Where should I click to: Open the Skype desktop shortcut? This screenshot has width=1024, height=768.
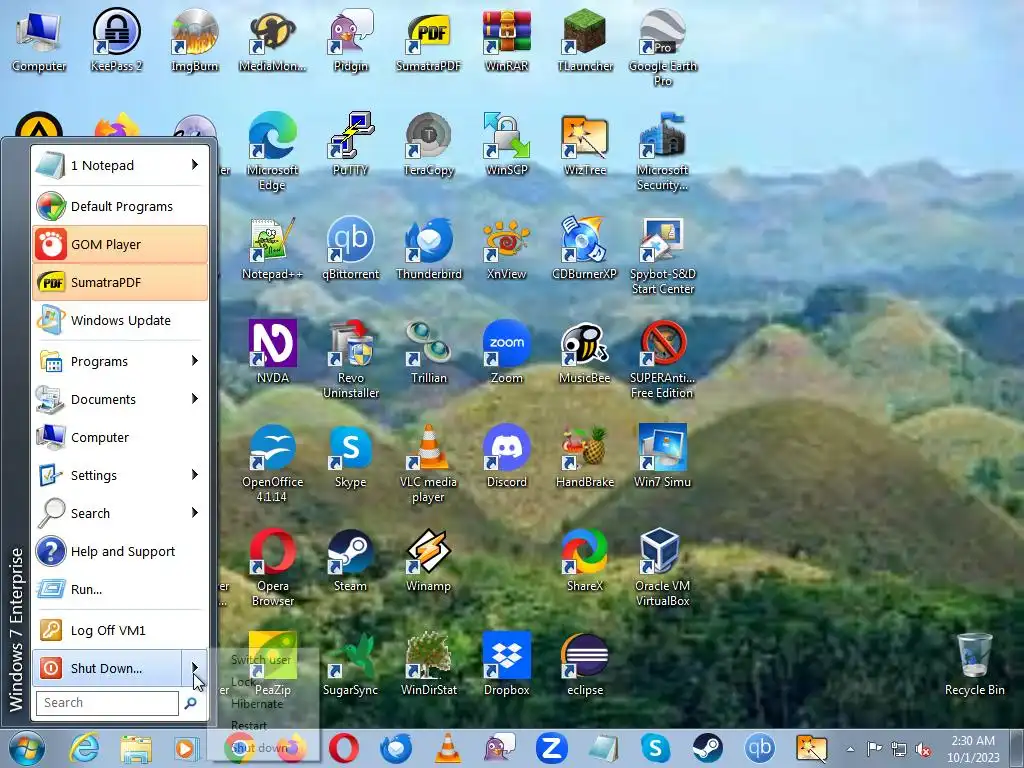pyautogui.click(x=351, y=456)
